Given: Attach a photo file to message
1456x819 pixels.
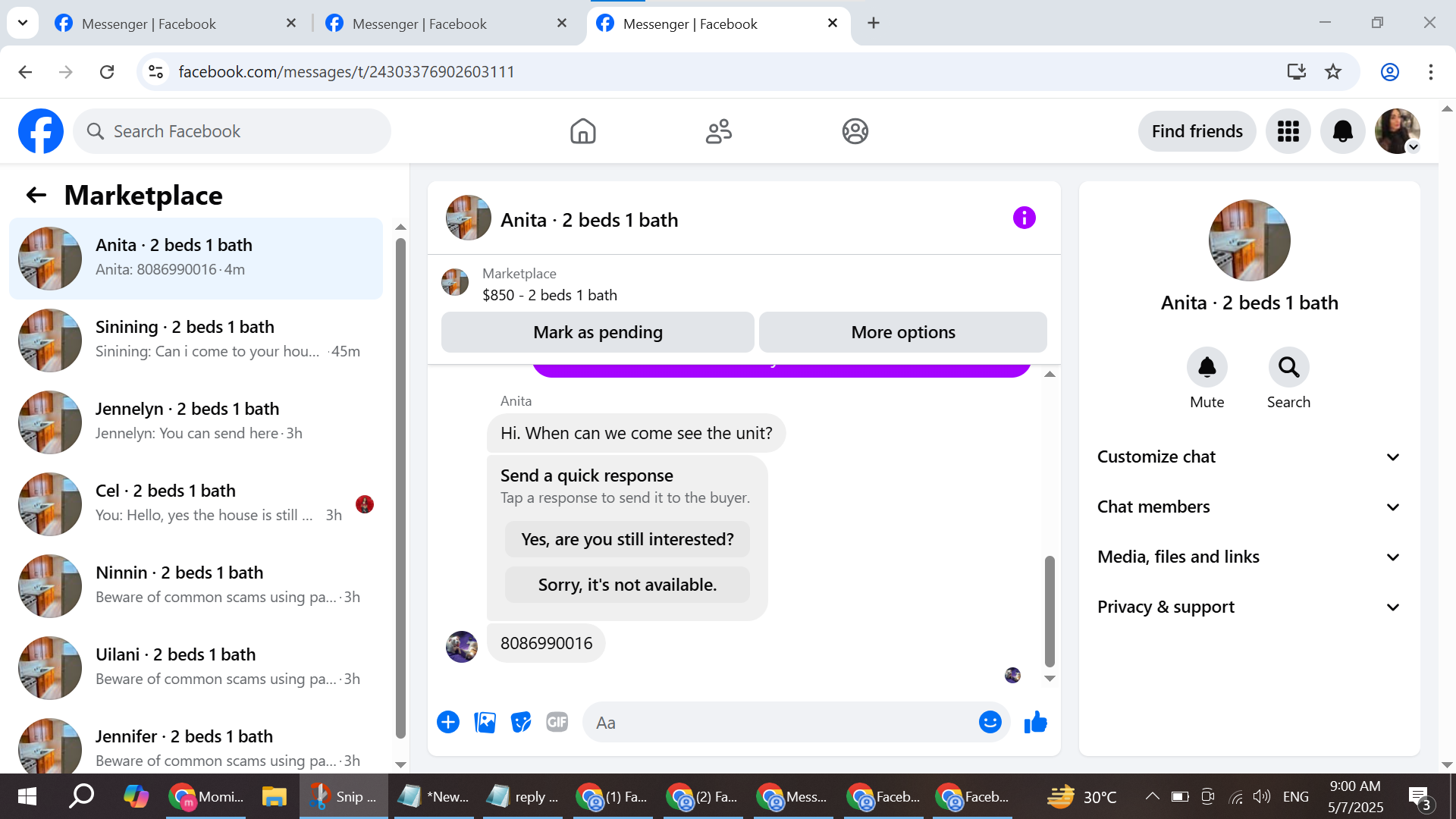Looking at the screenshot, I should (485, 723).
